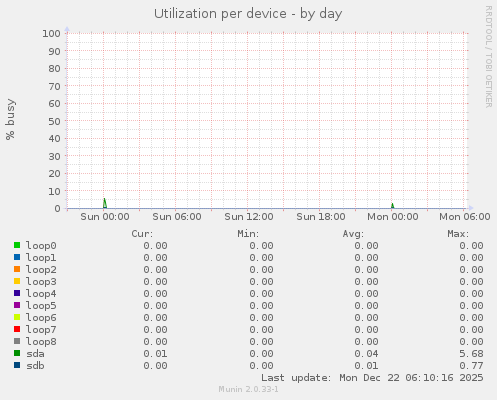Click the 'Munin 2.0.33-1' version footer
This screenshot has height=400, width=497.
(248, 389)
